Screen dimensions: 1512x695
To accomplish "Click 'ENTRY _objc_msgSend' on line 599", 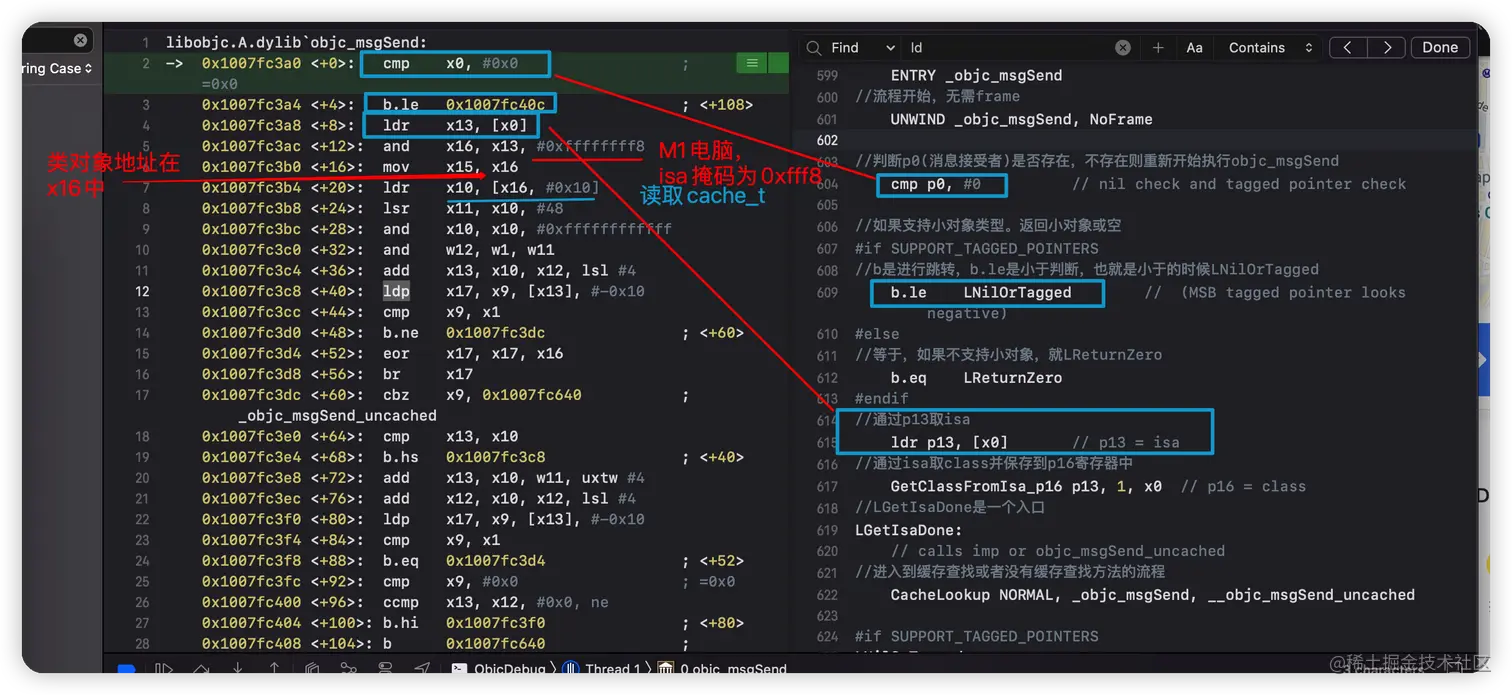I will [x=977, y=76].
